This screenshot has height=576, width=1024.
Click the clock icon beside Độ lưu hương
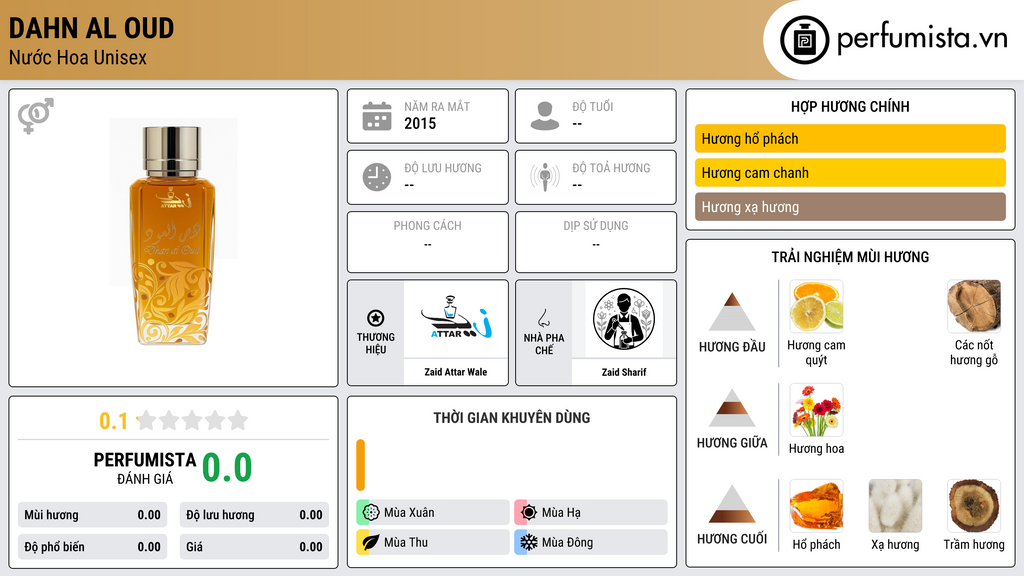coord(377,177)
